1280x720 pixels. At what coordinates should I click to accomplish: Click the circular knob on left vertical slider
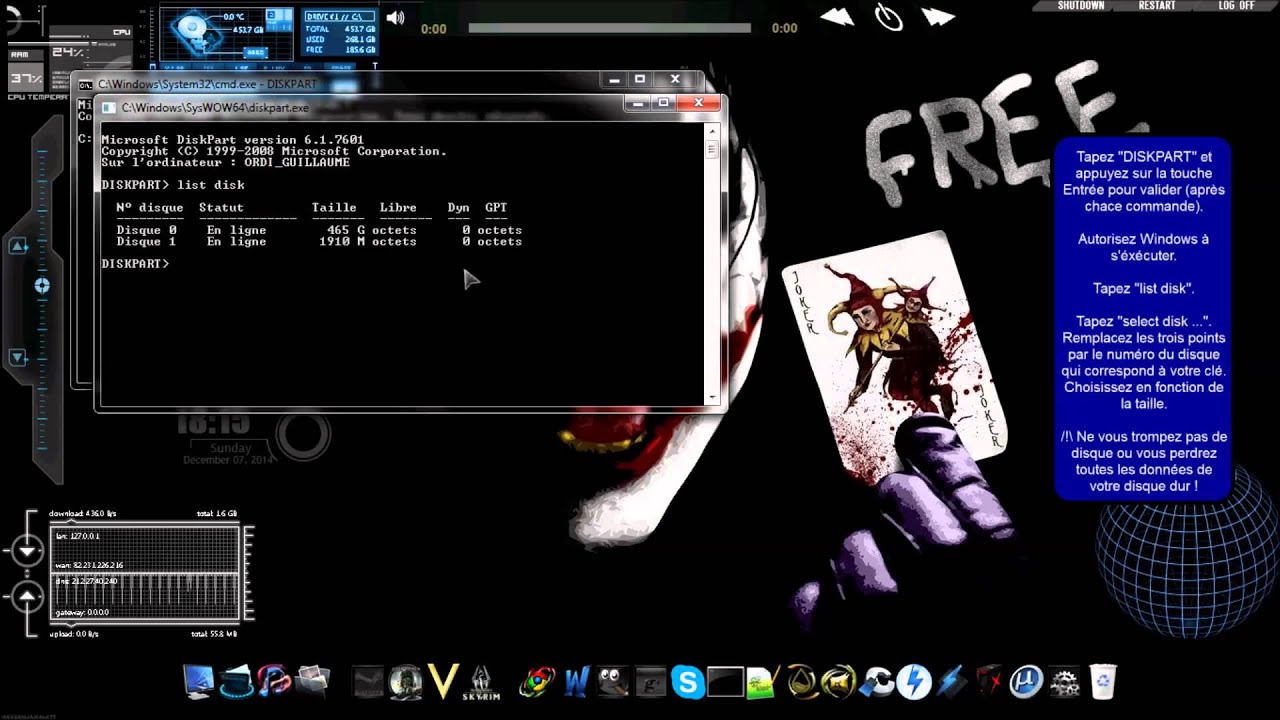point(42,286)
